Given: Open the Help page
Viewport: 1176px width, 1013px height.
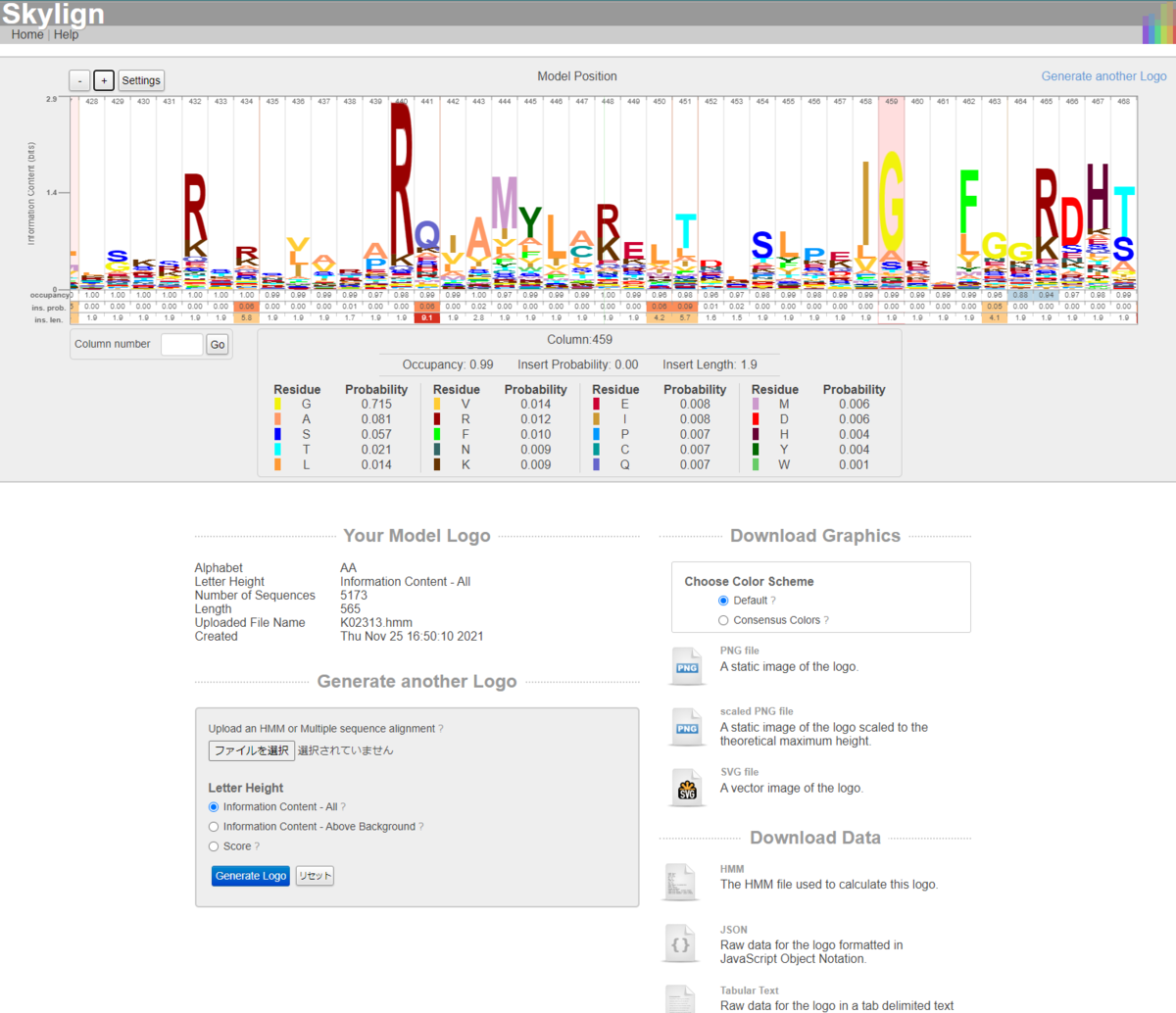Looking at the screenshot, I should (67, 34).
